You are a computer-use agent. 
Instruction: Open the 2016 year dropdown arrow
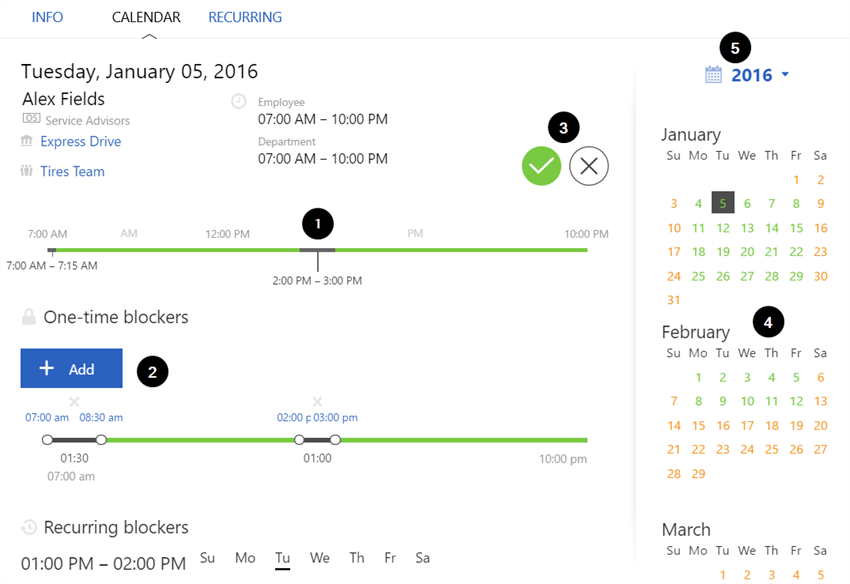click(785, 75)
